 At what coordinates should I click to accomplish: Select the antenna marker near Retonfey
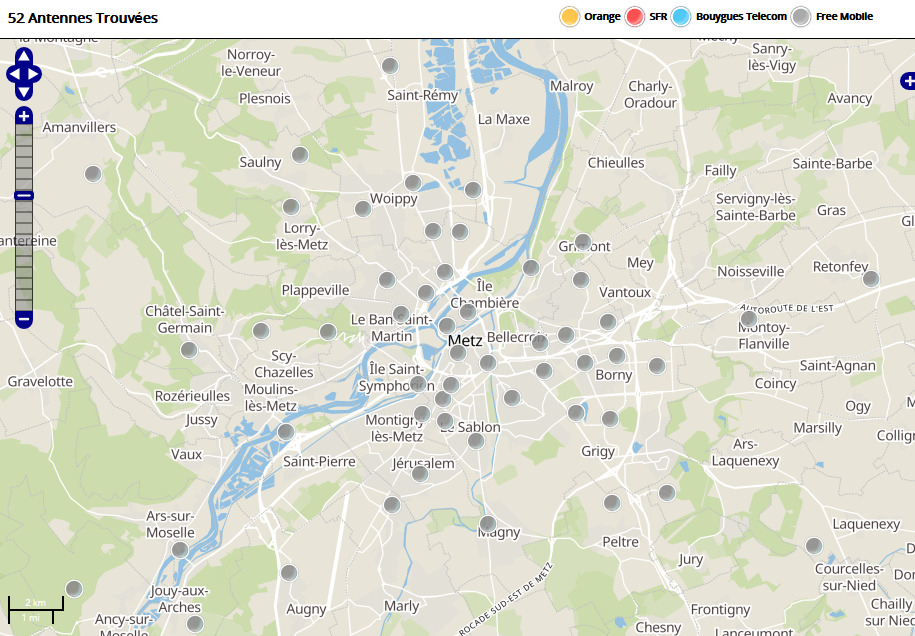coord(871,279)
